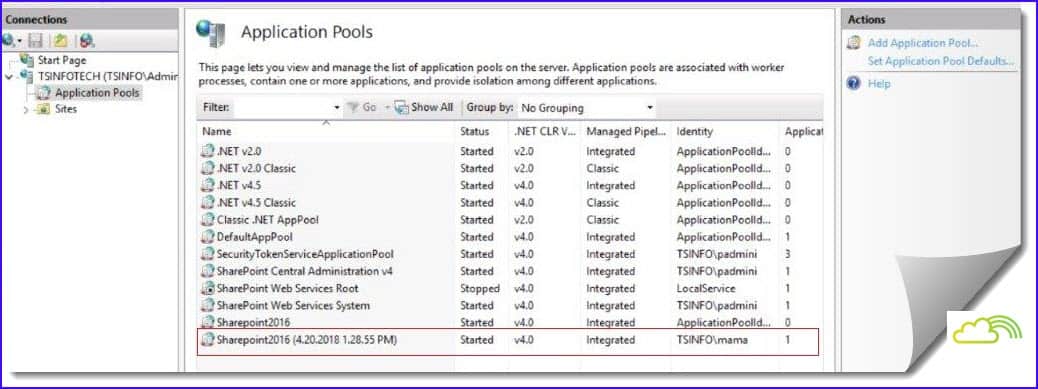Sort by the Managed Pipeline column header
Viewport: 1038px width, 389px height.
(x=626, y=132)
